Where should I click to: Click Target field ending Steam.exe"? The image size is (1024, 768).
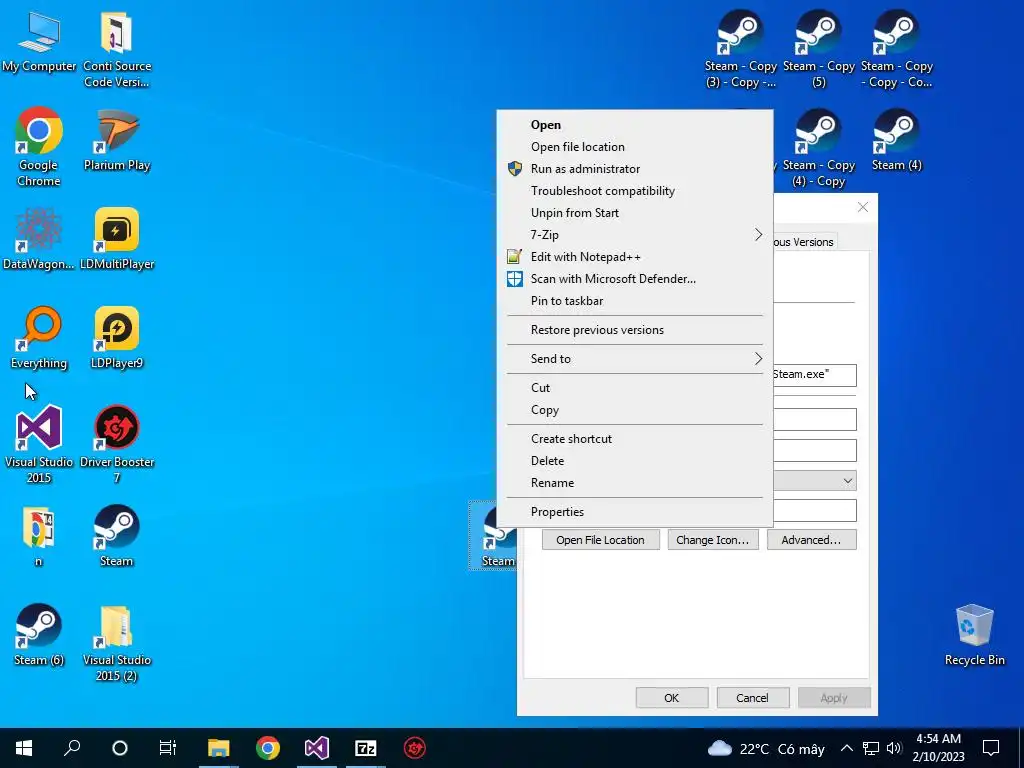[814, 375]
